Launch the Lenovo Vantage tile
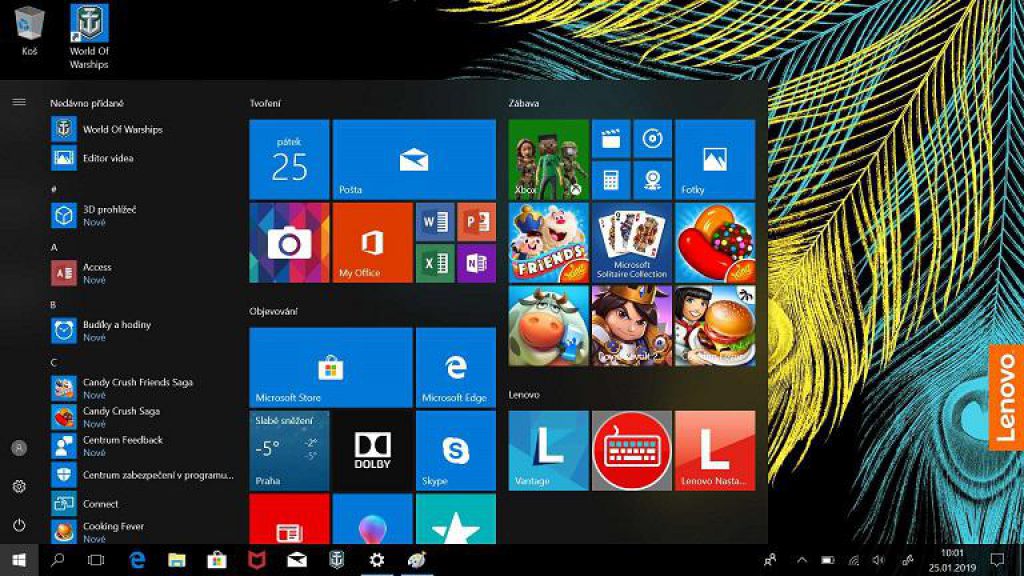Viewport: 1024px width, 576px height. [x=549, y=451]
